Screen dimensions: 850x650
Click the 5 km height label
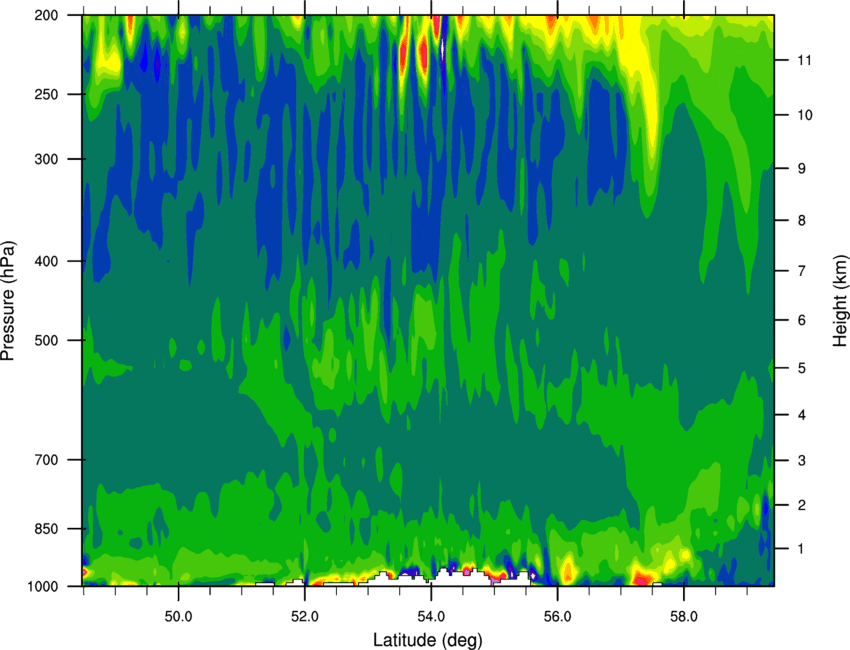click(x=801, y=368)
